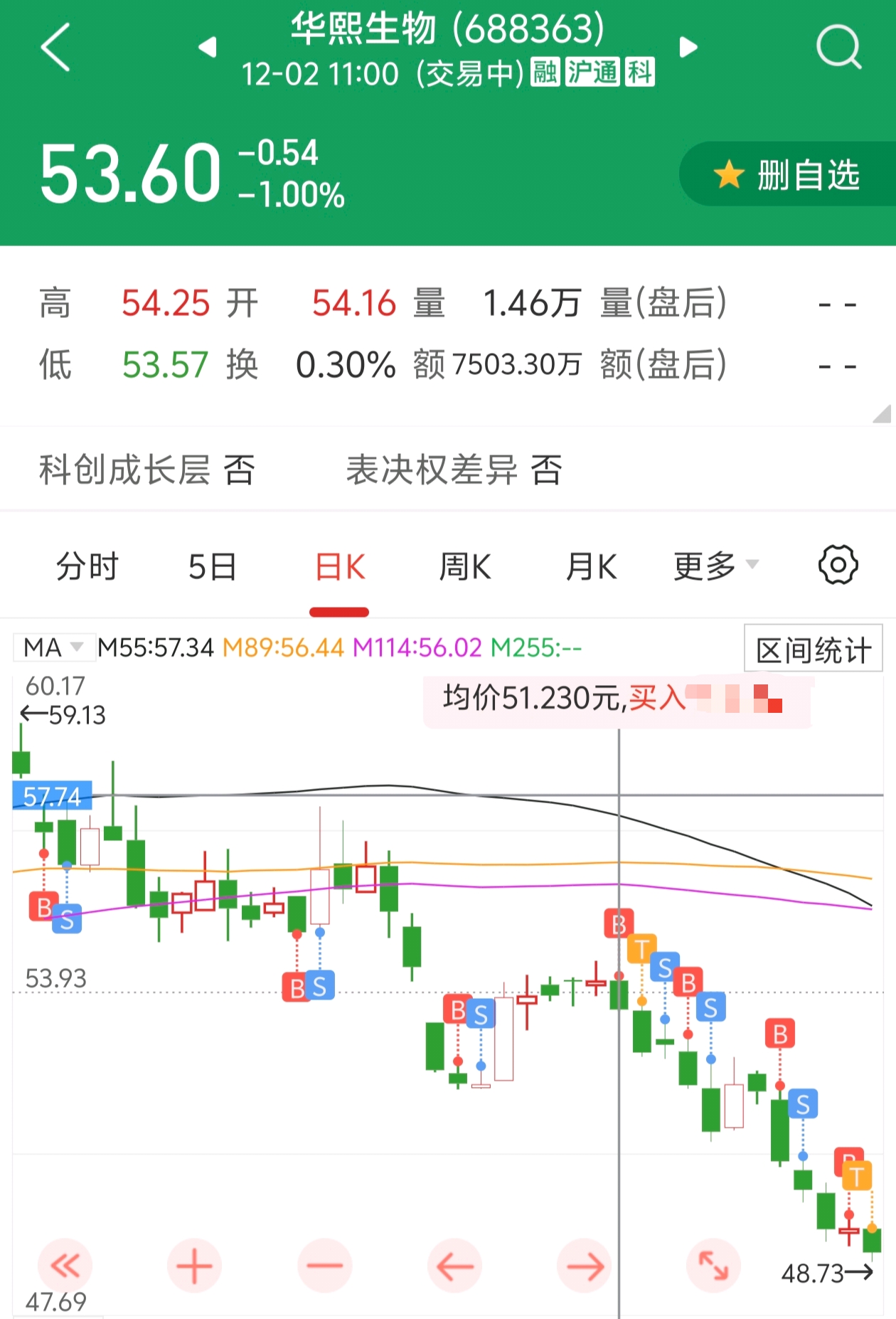Select the 月K tab
This screenshot has height=1319, width=896.
(x=591, y=567)
